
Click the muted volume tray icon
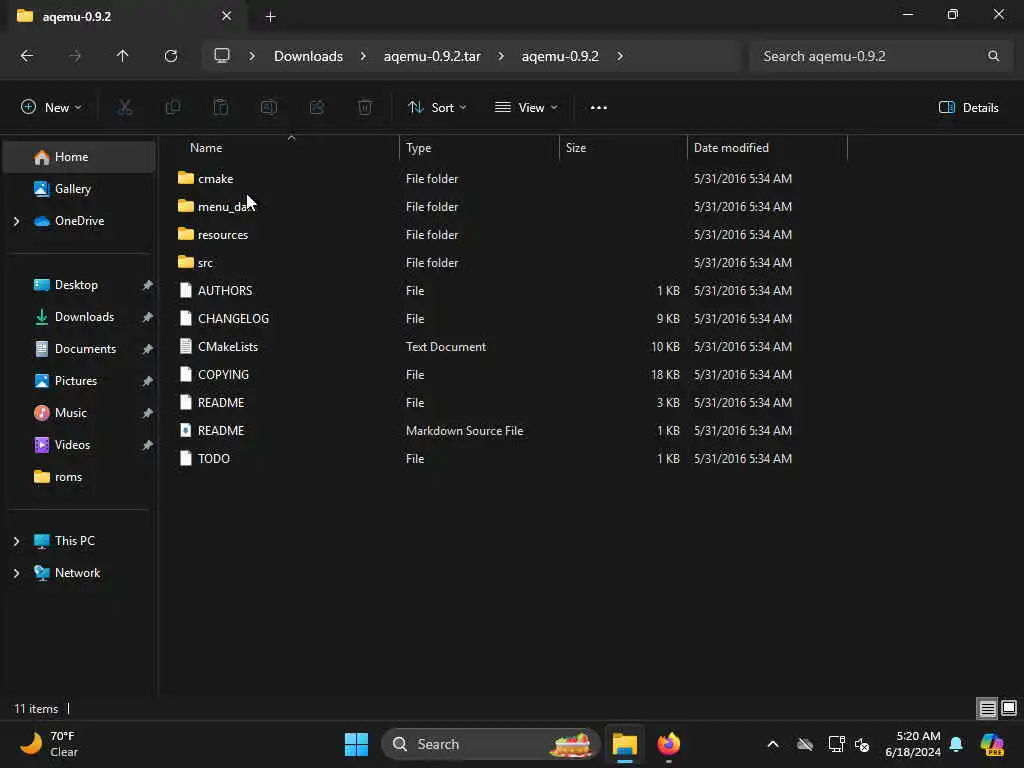tap(862, 744)
